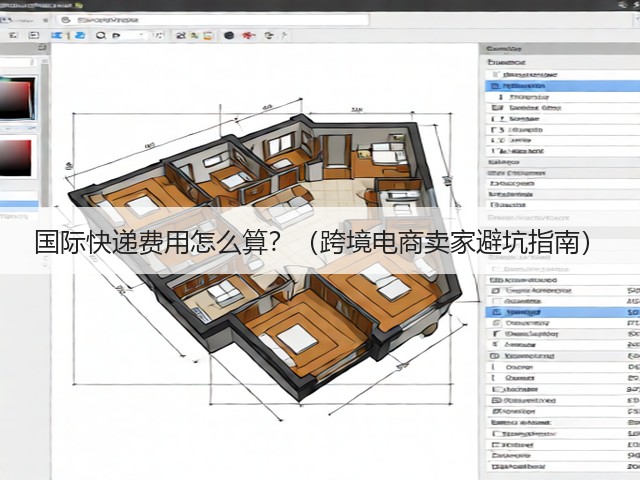This screenshot has width=640, height=480.
Task: Click the black circle icon in toolbar
Action: pyautogui.click(x=229, y=36)
